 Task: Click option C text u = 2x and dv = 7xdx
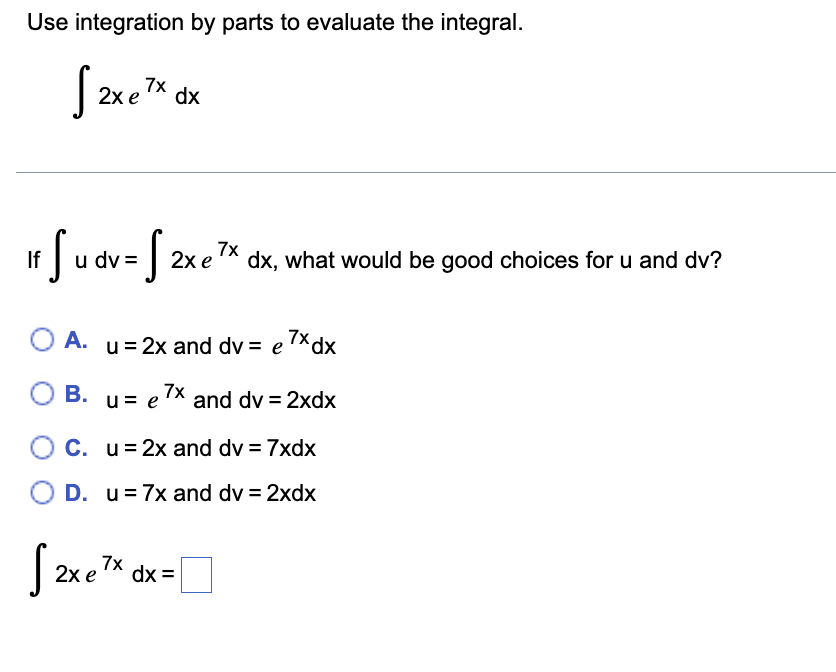pyautogui.click(x=210, y=448)
